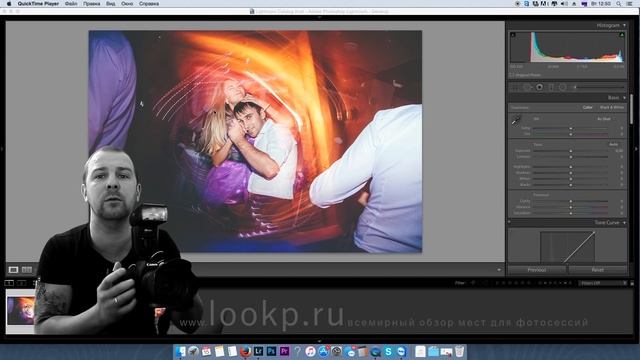The height and width of the screenshot is (360, 640).
Task: Toggle the filmstrip filter lock
Action: (632, 283)
